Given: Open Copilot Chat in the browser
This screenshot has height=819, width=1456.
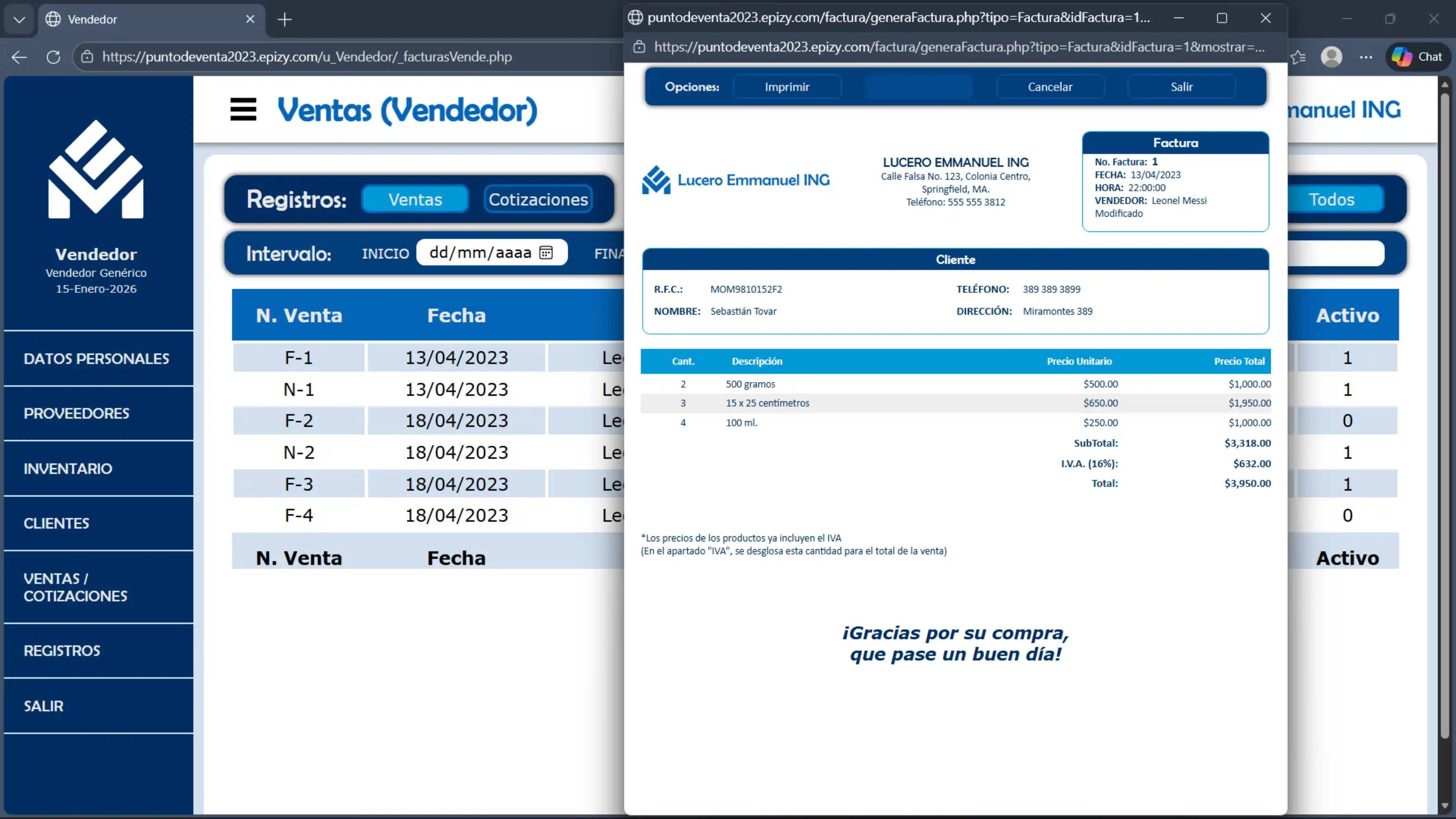Looking at the screenshot, I should click(x=1418, y=56).
